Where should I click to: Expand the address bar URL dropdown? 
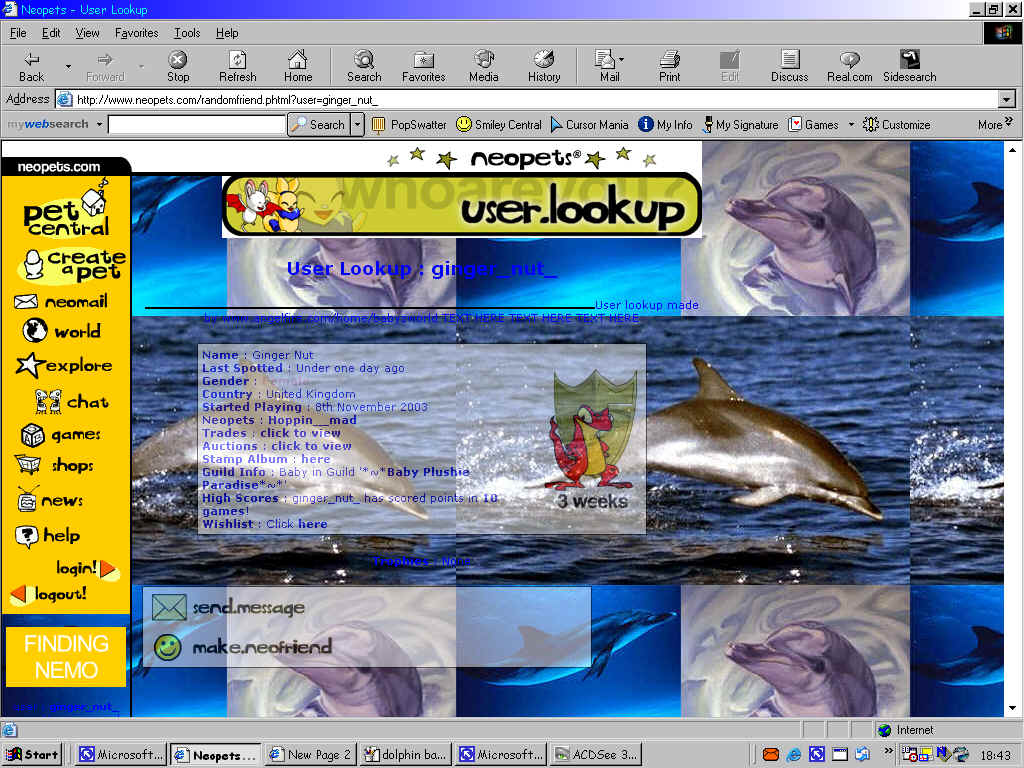[1006, 99]
